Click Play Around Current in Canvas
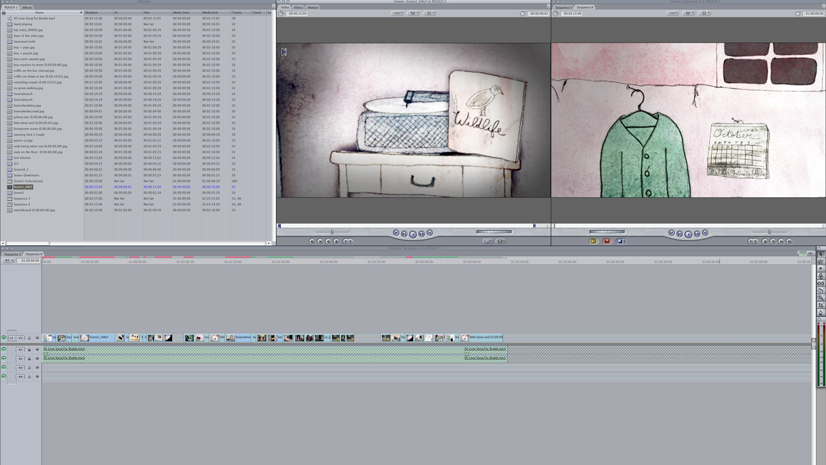Screen dimensions: 826x465 point(697,233)
